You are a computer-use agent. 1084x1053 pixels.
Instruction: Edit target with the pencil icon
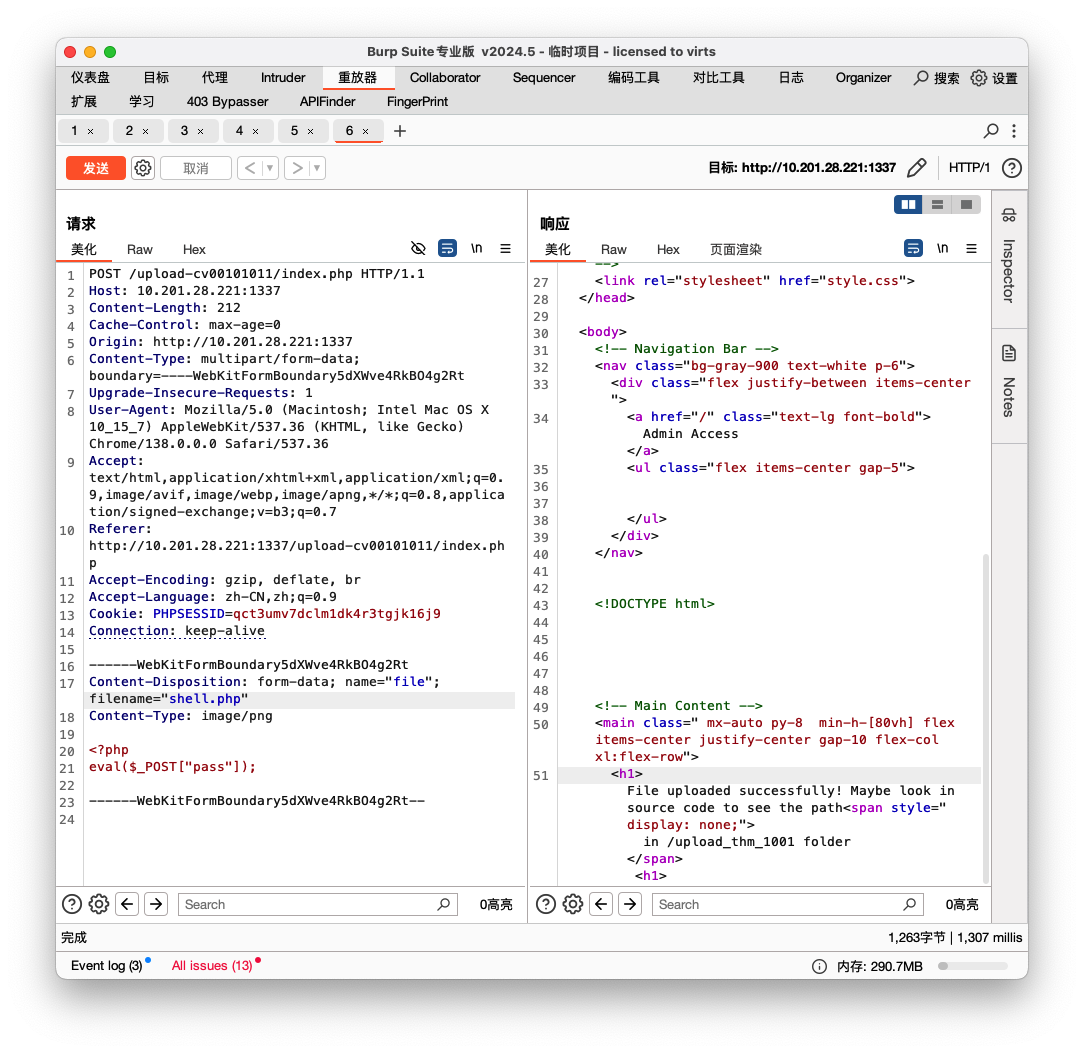[x=916, y=168]
